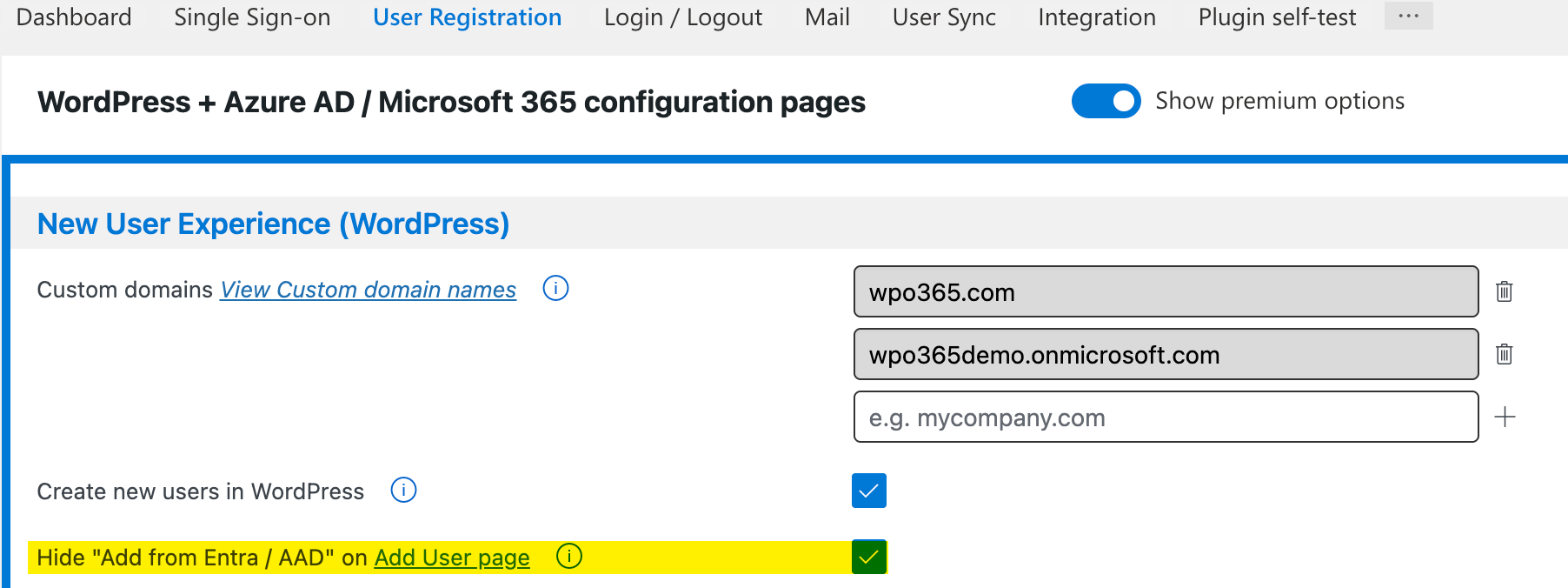Open the Add User page link
This screenshot has width=1568, height=588.
point(452,558)
